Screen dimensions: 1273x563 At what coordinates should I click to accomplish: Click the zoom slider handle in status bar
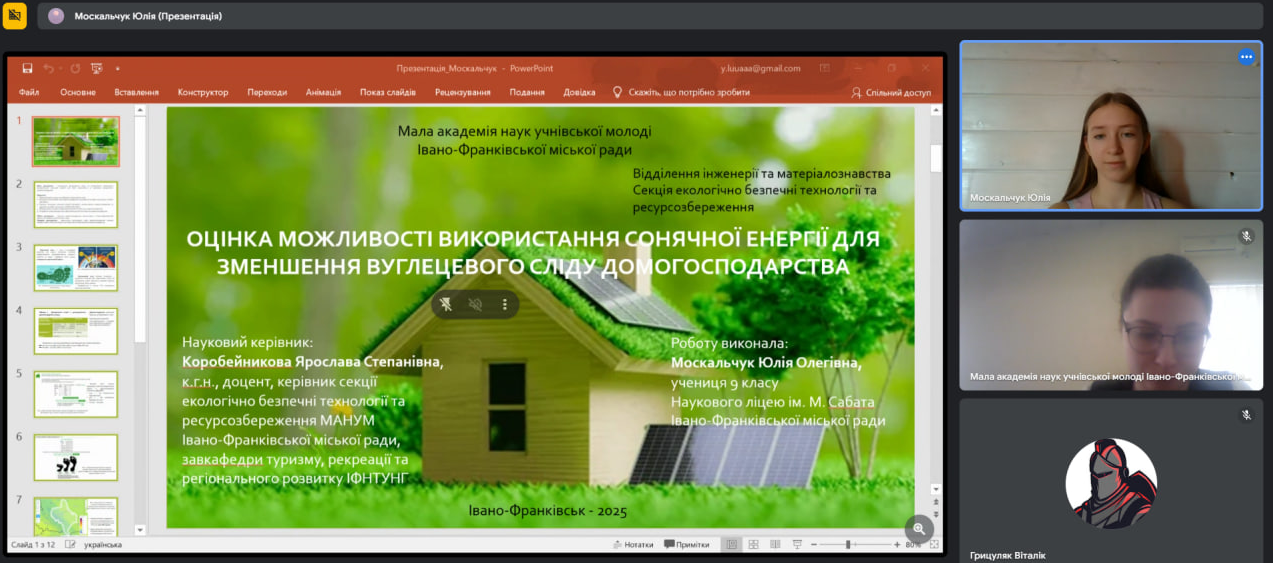coord(848,544)
